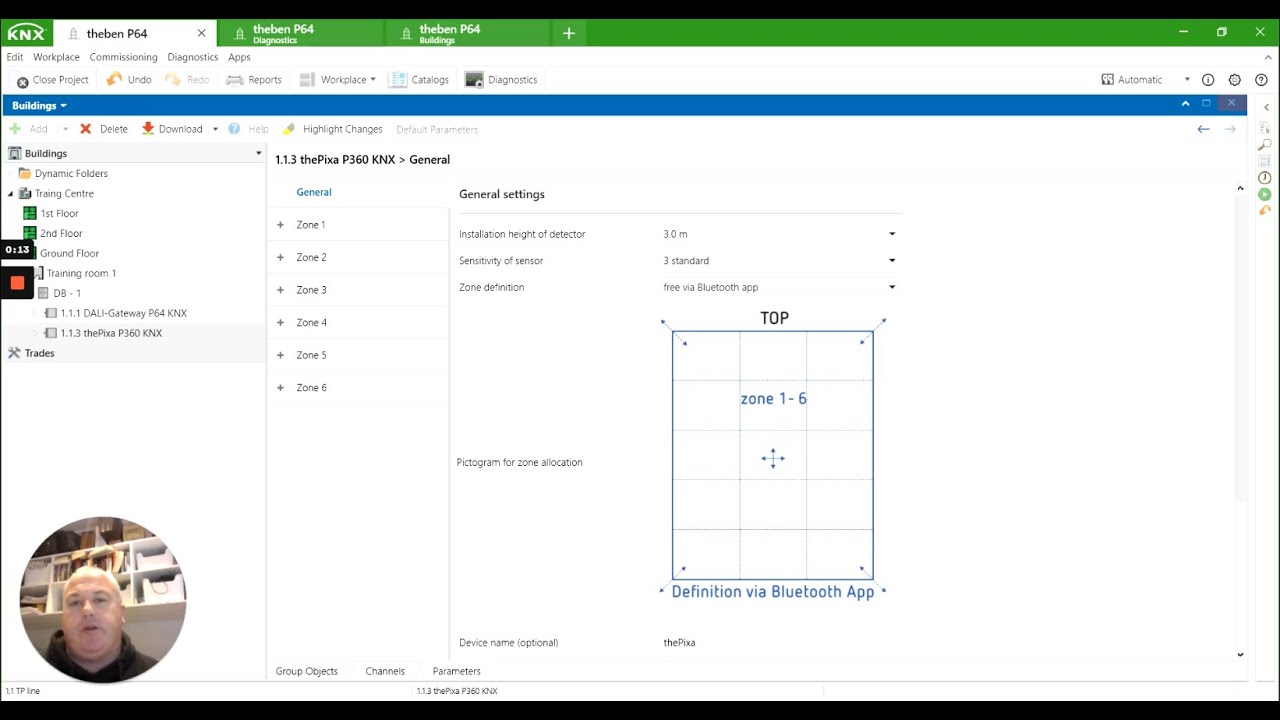The image size is (1280, 720).
Task: Open Sensitivity of sensor dropdown
Action: coord(892,261)
